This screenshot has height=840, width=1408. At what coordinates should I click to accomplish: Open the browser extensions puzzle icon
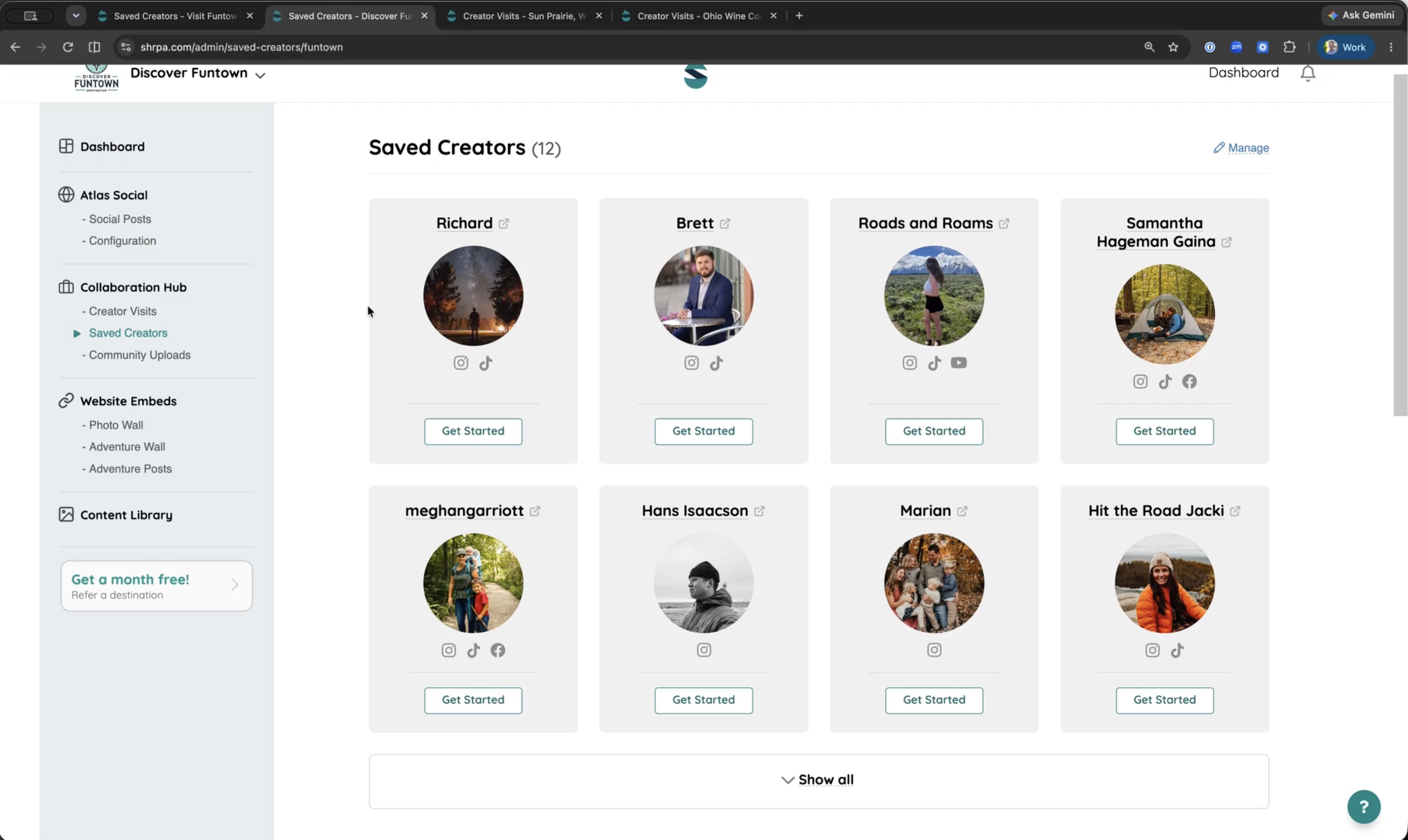[1289, 47]
